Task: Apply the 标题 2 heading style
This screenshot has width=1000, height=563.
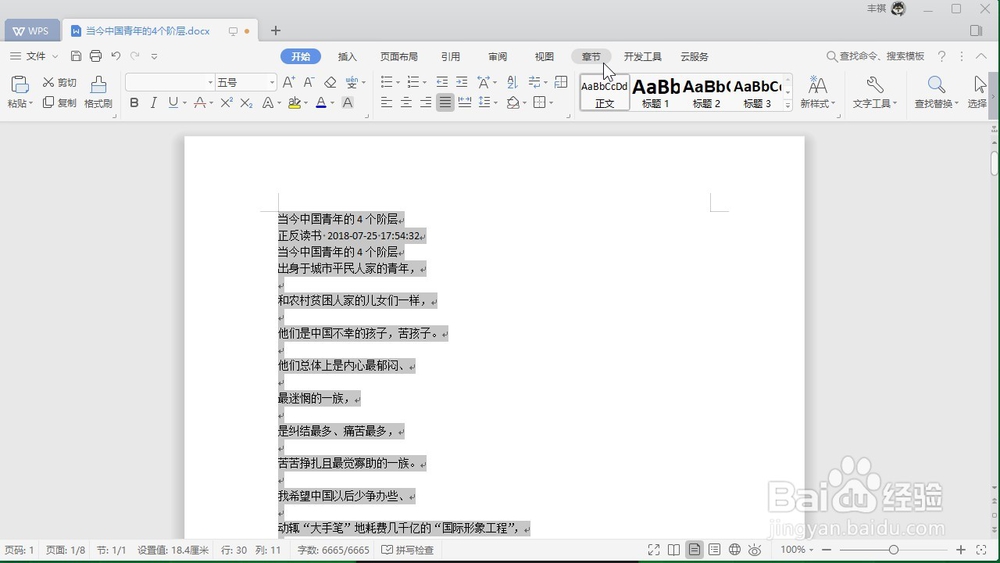Action: [x=707, y=92]
